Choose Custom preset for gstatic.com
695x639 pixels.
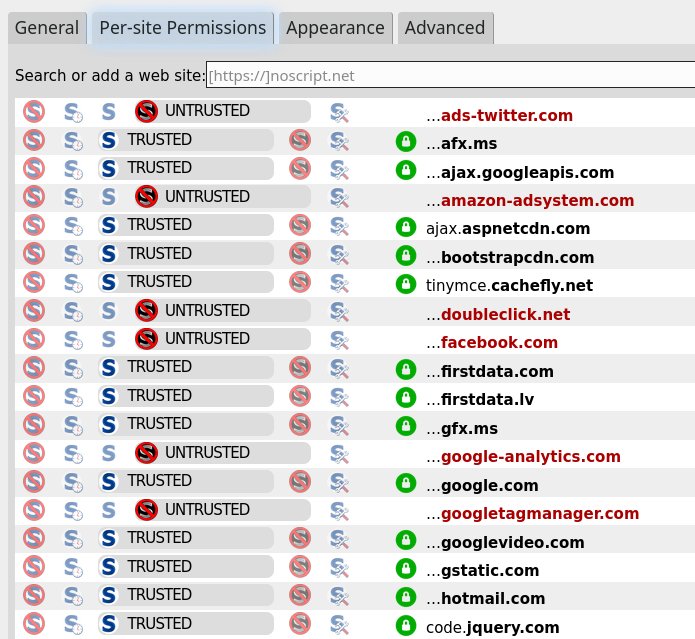point(339,568)
